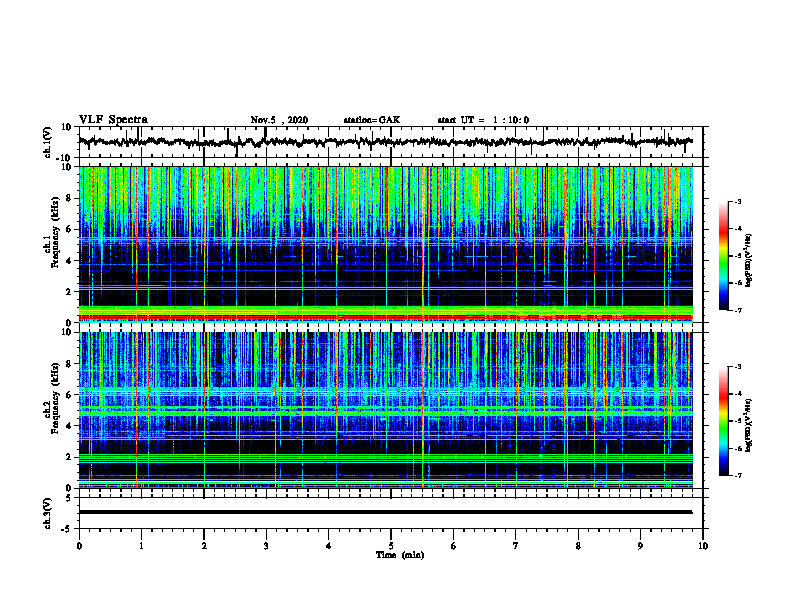Click time axis tick label '9'
Image resolution: width=792 pixels, height=612 pixels.
[640, 546]
